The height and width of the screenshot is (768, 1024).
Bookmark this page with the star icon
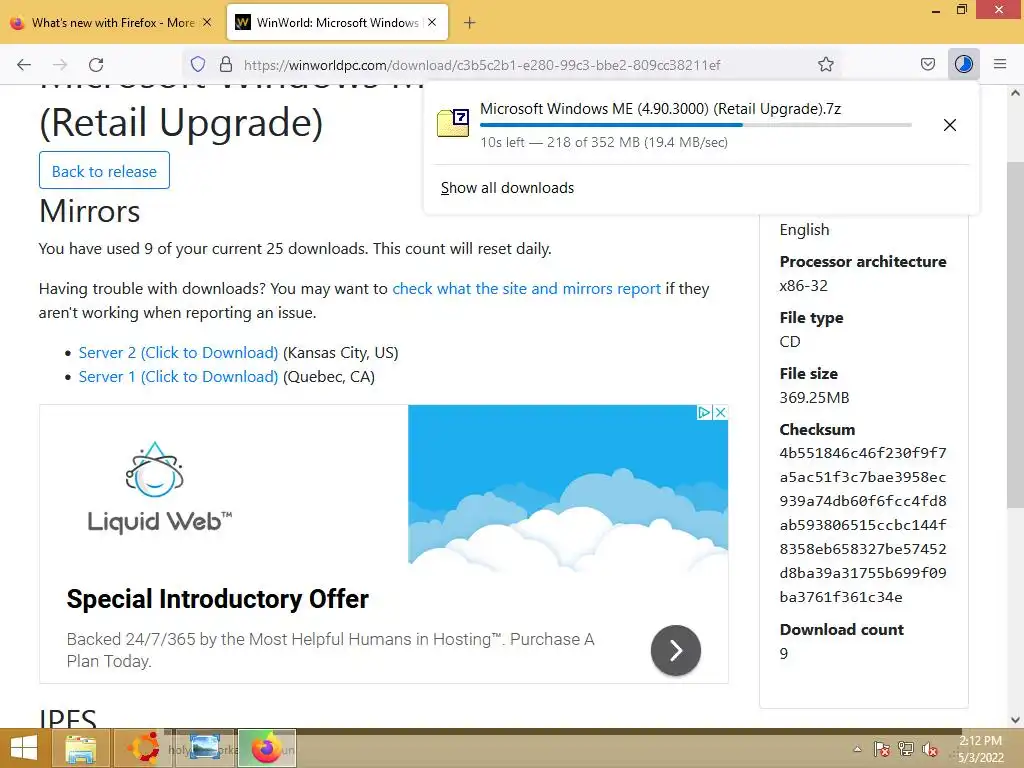click(825, 64)
